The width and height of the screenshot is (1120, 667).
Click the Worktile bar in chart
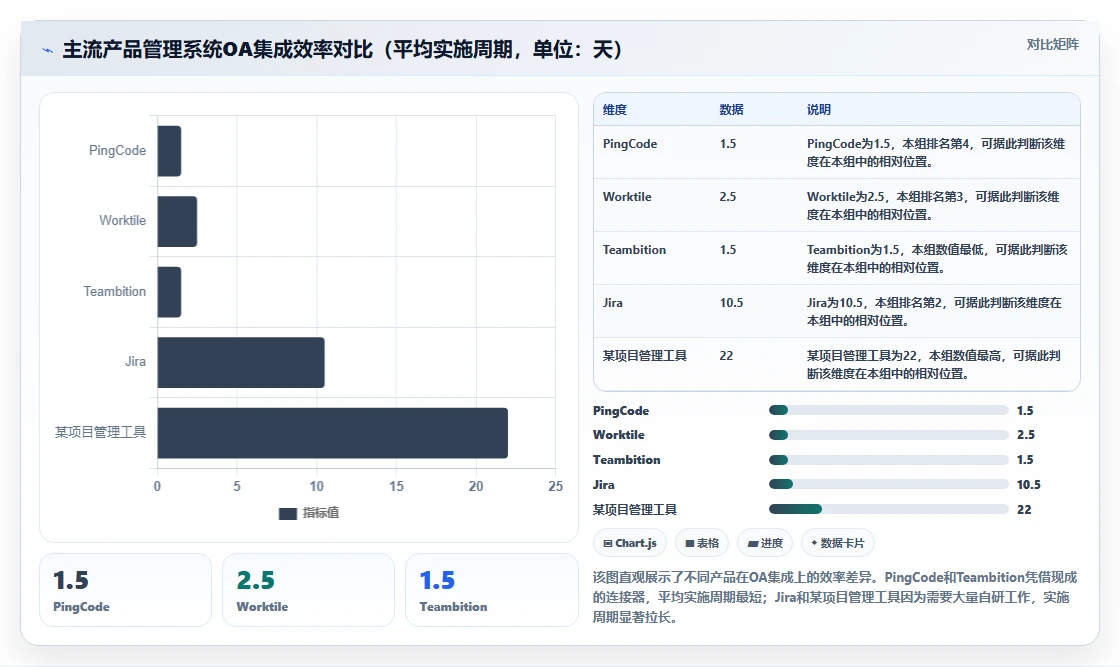click(x=177, y=221)
